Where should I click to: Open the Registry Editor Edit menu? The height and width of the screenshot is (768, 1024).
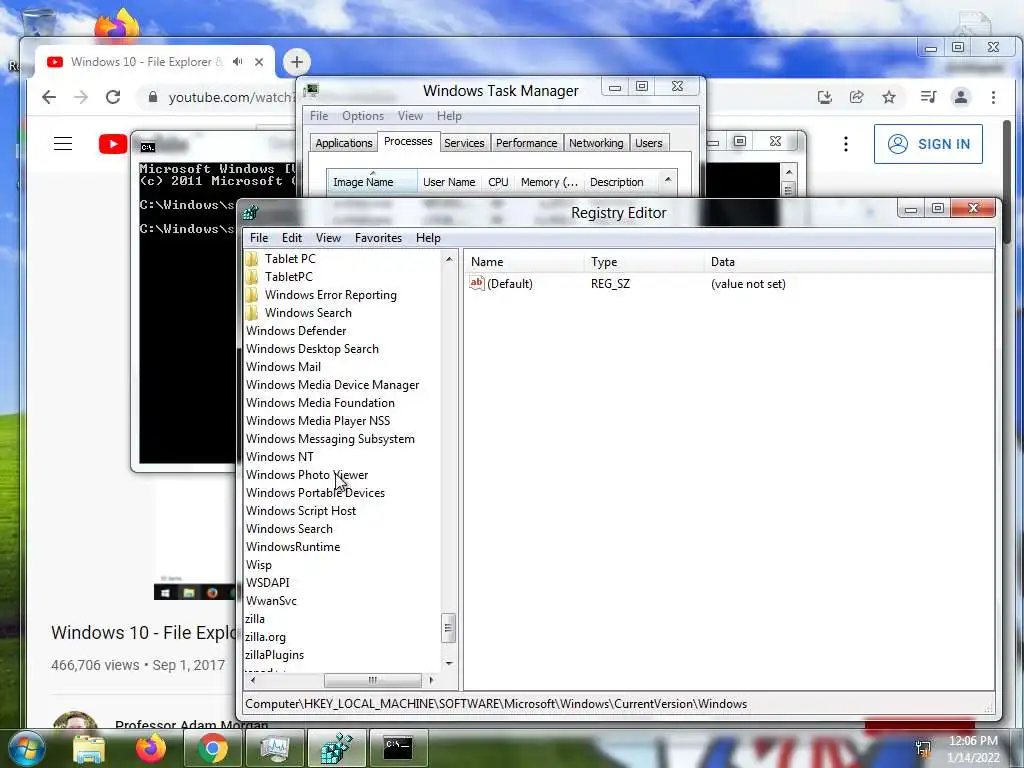291,238
